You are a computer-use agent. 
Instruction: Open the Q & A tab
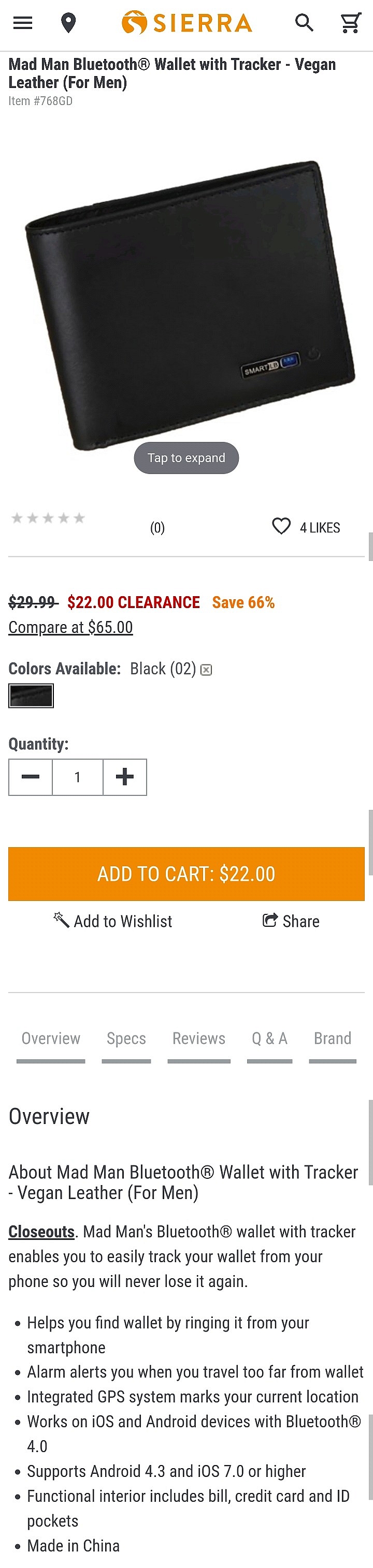tap(269, 1039)
